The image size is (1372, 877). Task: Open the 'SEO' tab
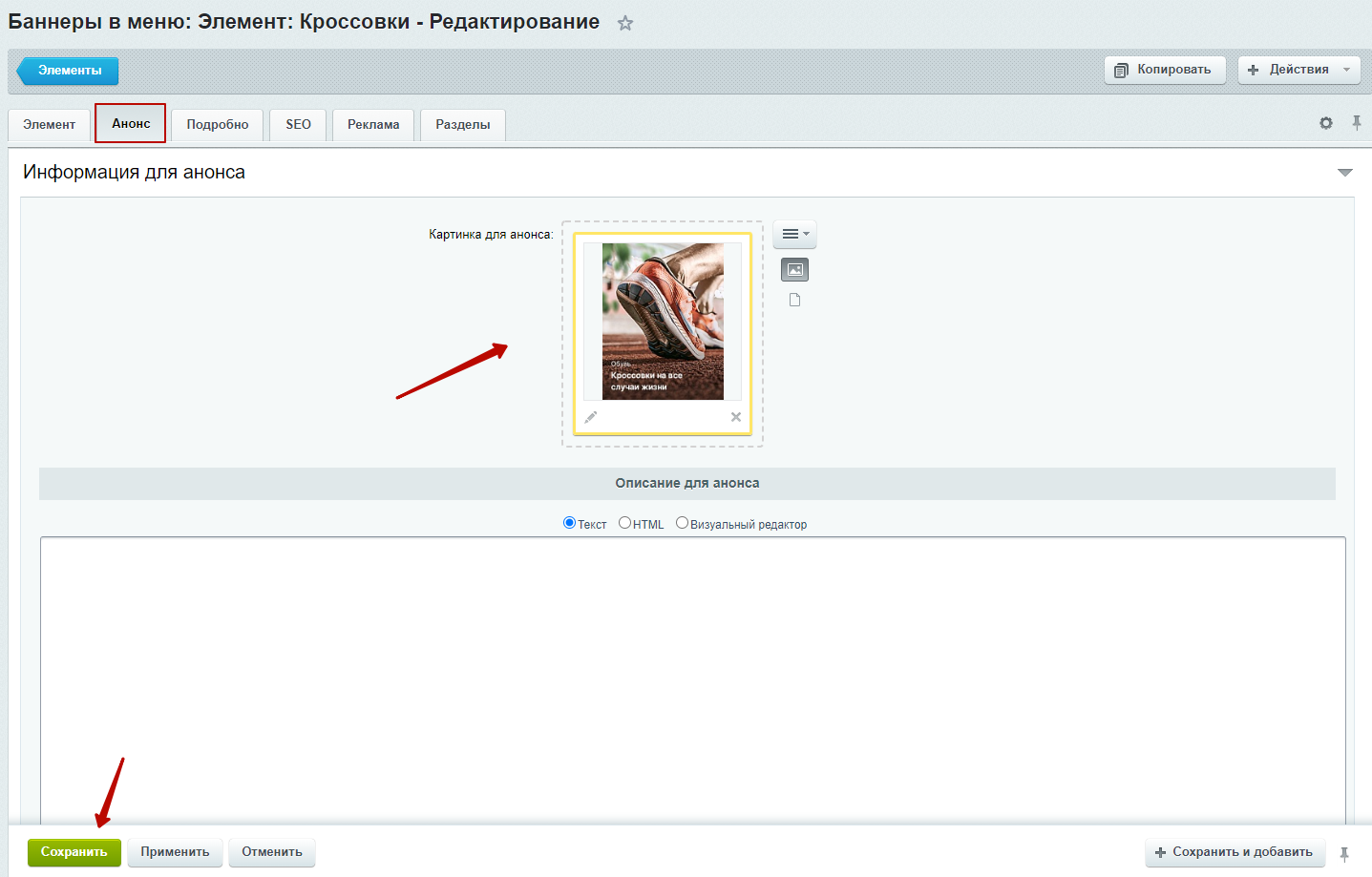pos(298,125)
